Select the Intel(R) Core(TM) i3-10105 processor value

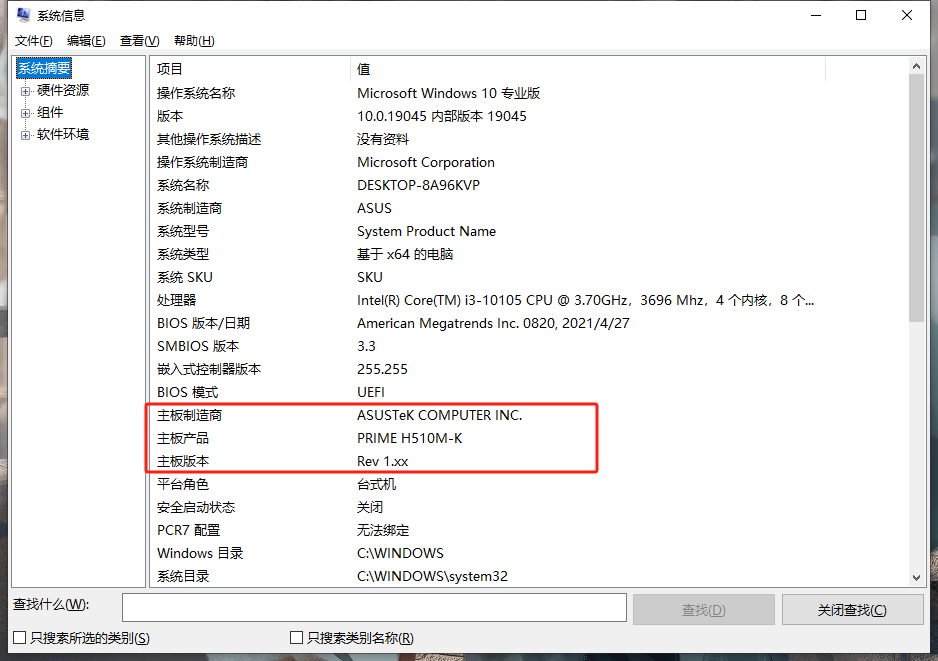point(585,300)
